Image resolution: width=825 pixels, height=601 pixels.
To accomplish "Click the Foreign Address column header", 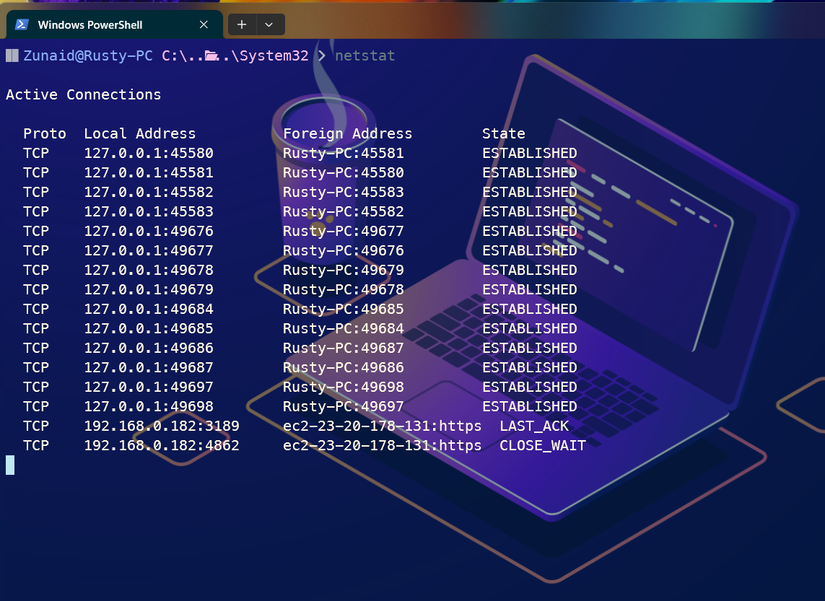I will (x=347, y=133).
